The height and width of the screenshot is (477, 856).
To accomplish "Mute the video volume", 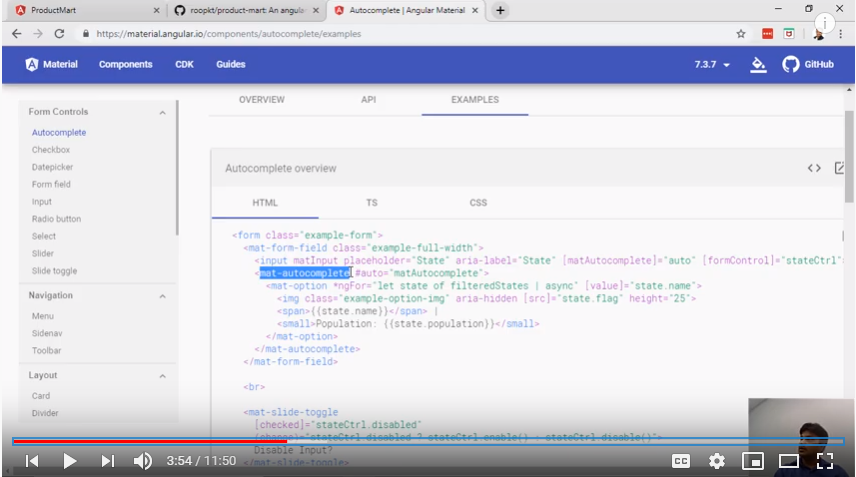I will pyautogui.click(x=143, y=461).
